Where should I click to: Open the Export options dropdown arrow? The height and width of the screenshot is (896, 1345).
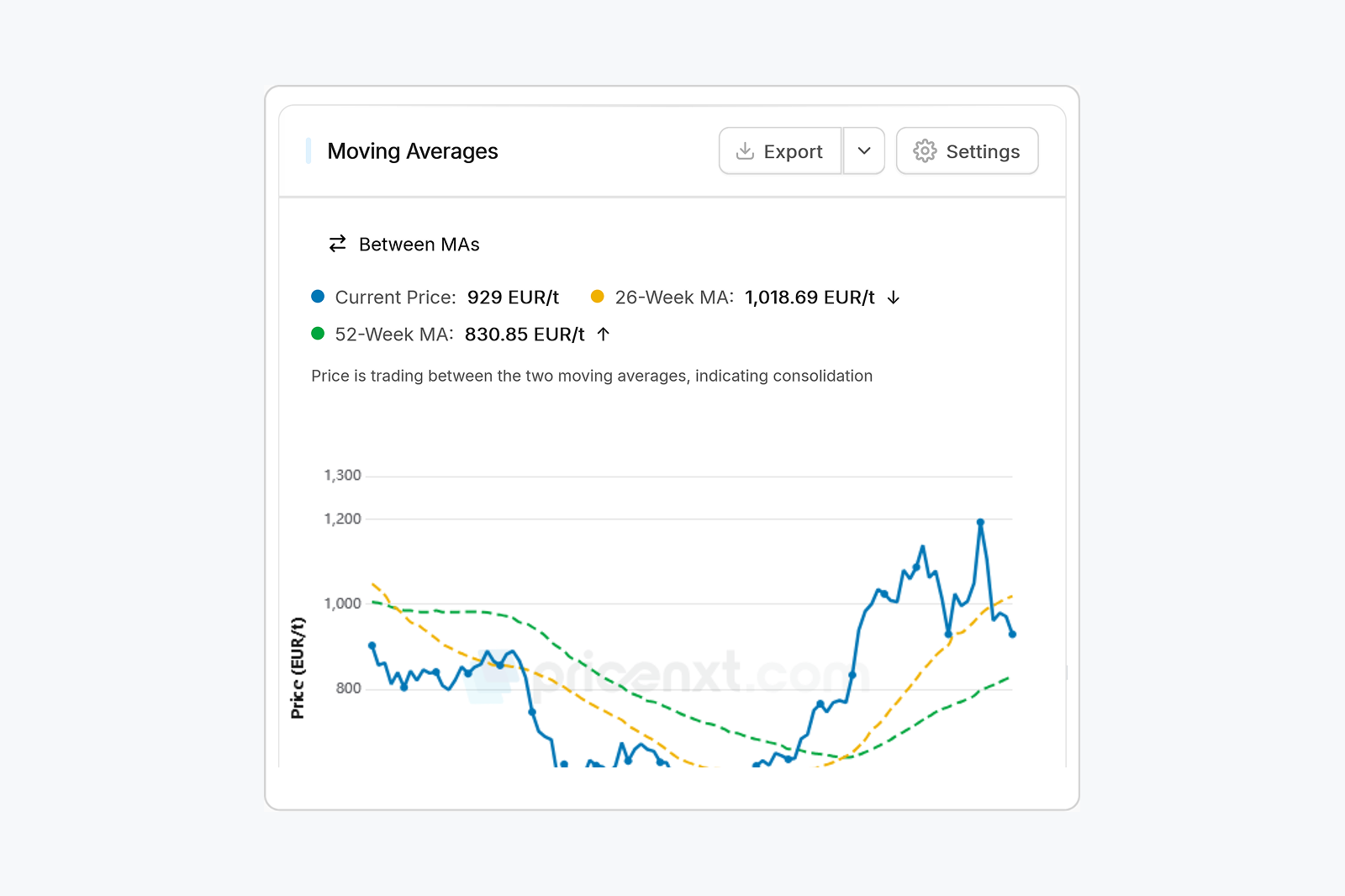pos(864,151)
